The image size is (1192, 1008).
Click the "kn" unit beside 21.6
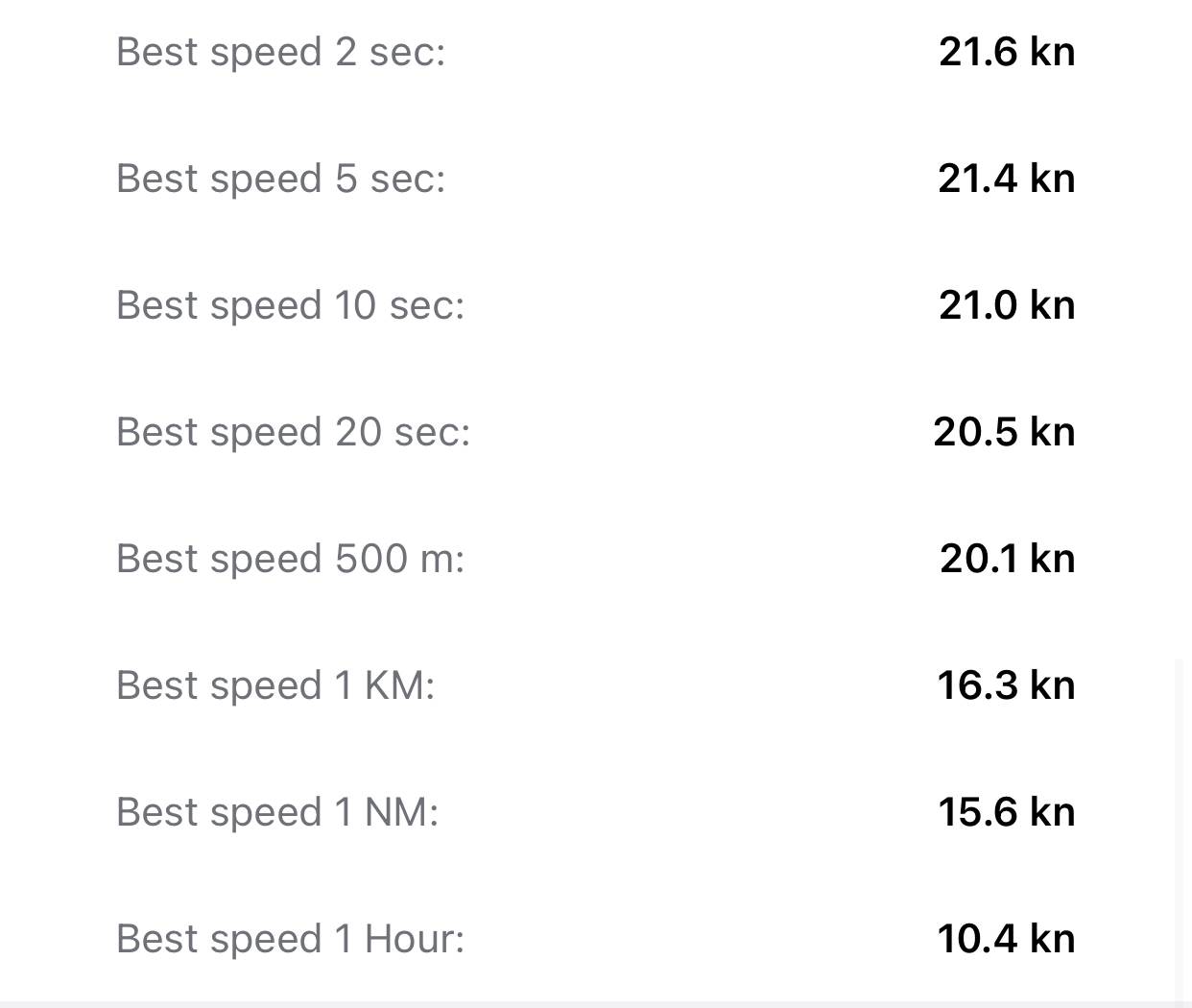click(x=1052, y=52)
